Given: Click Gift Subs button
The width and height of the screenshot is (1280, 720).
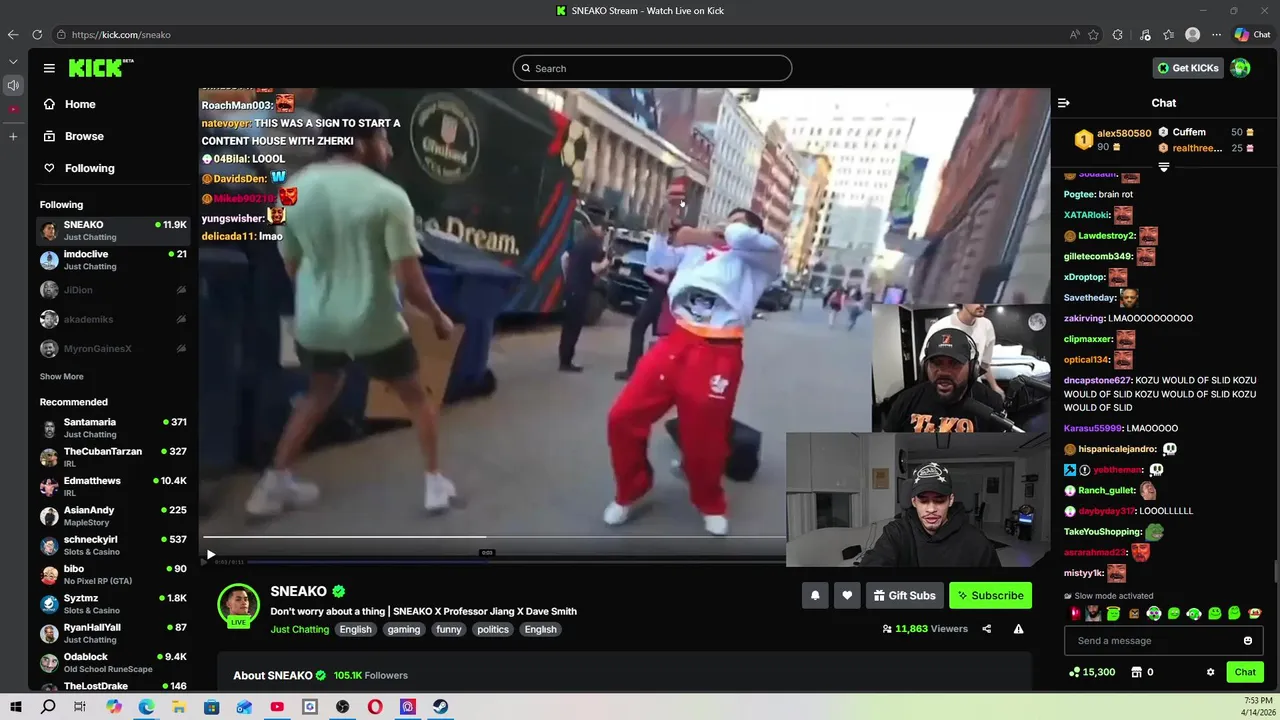Looking at the screenshot, I should click(x=904, y=595).
